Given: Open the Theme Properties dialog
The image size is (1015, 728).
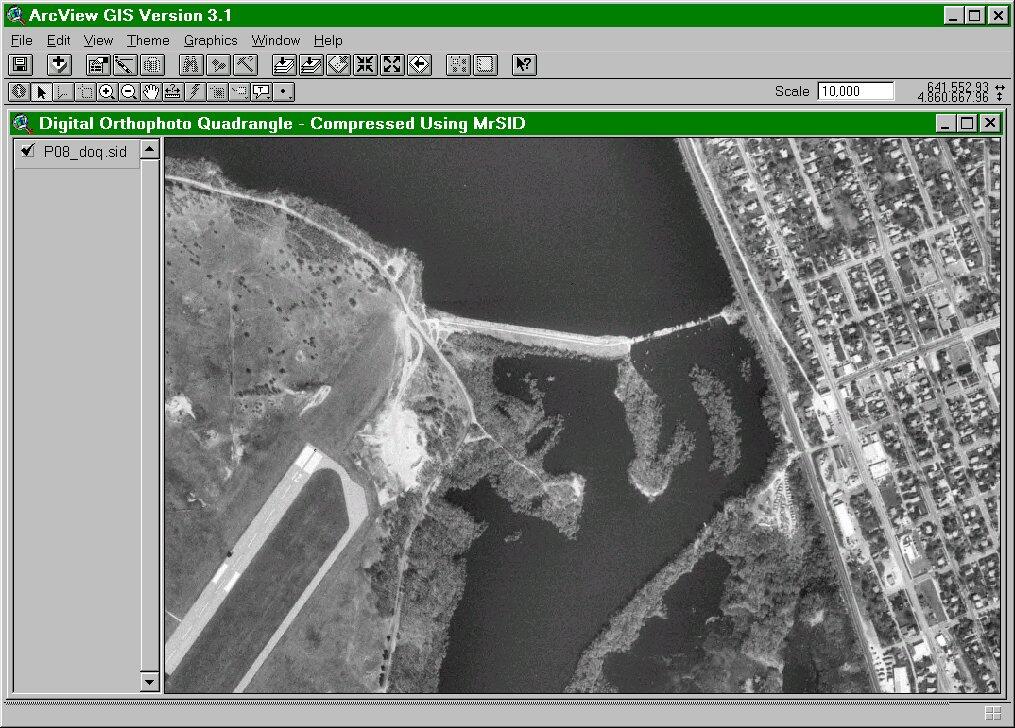Looking at the screenshot, I should pos(97,64).
